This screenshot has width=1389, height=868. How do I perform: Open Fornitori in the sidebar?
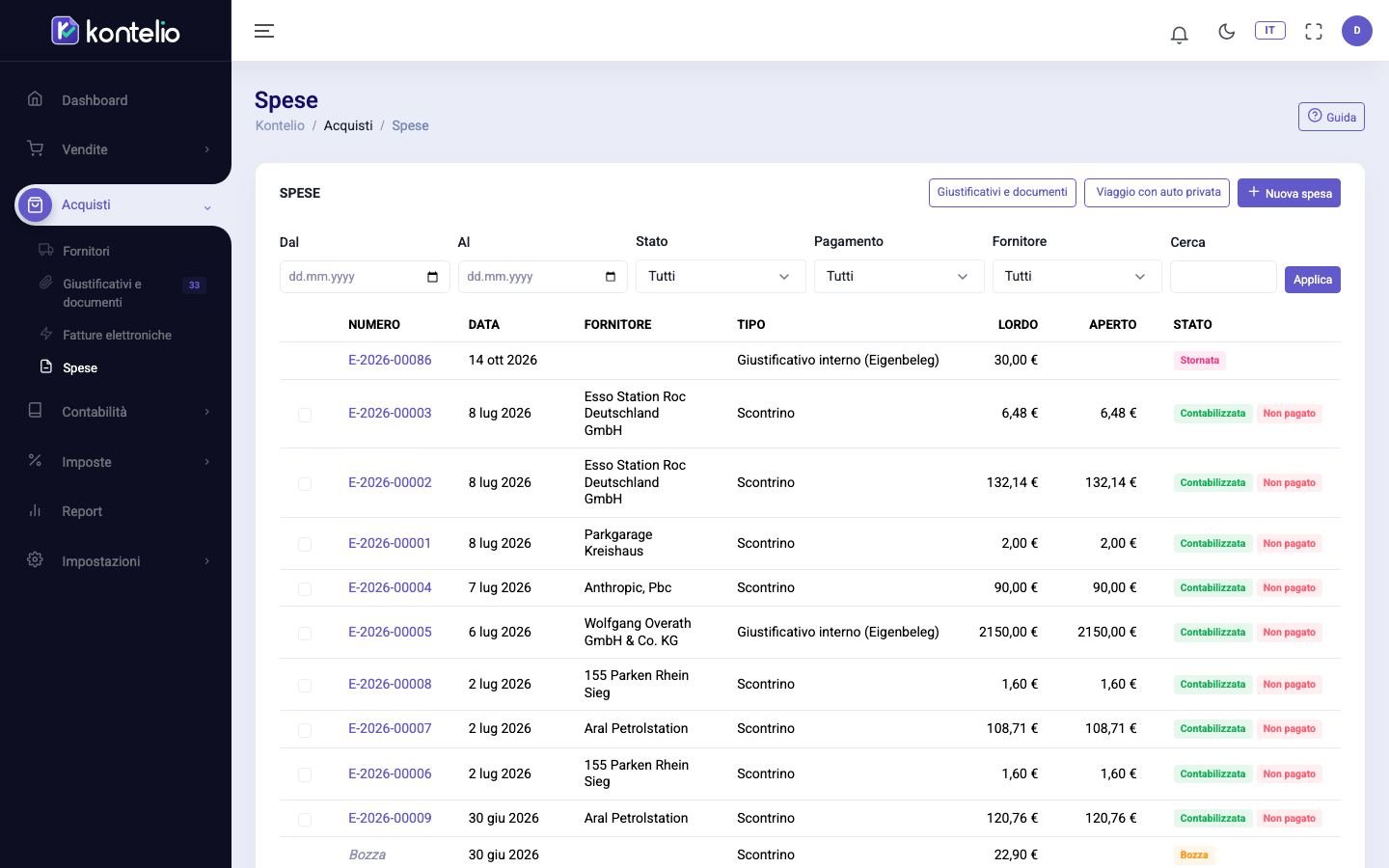coord(86,251)
